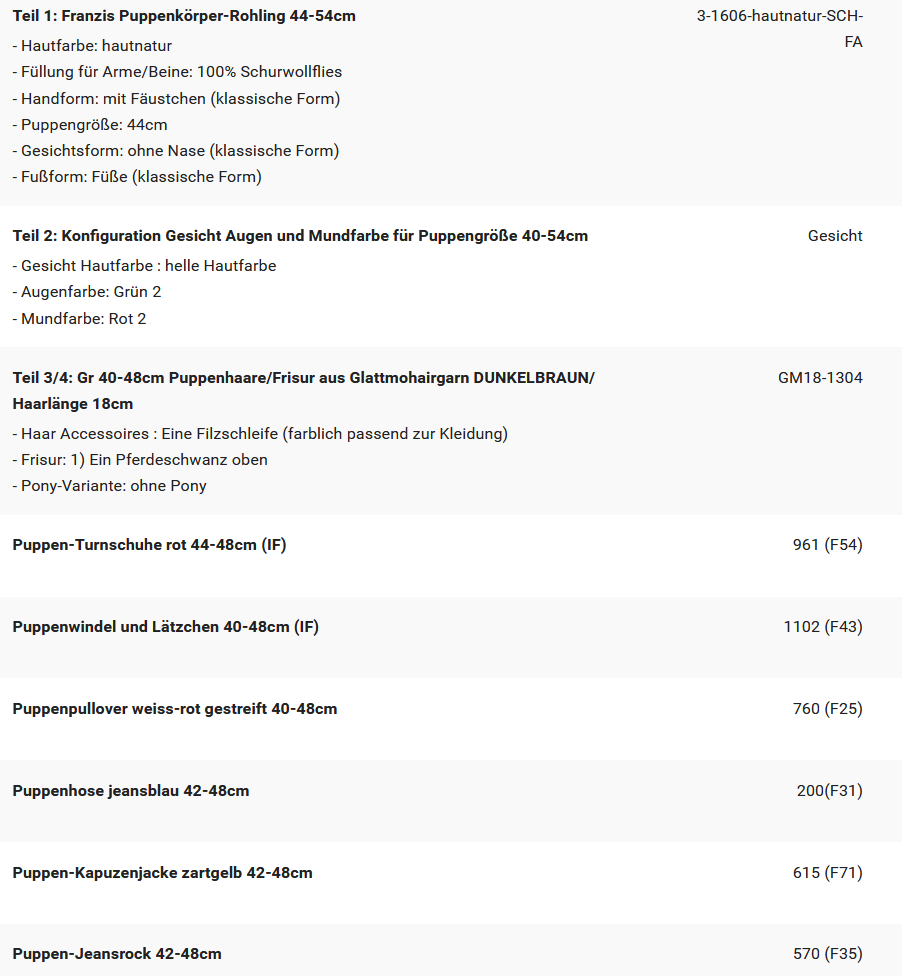Click the Gesicht SKU label

tap(835, 236)
